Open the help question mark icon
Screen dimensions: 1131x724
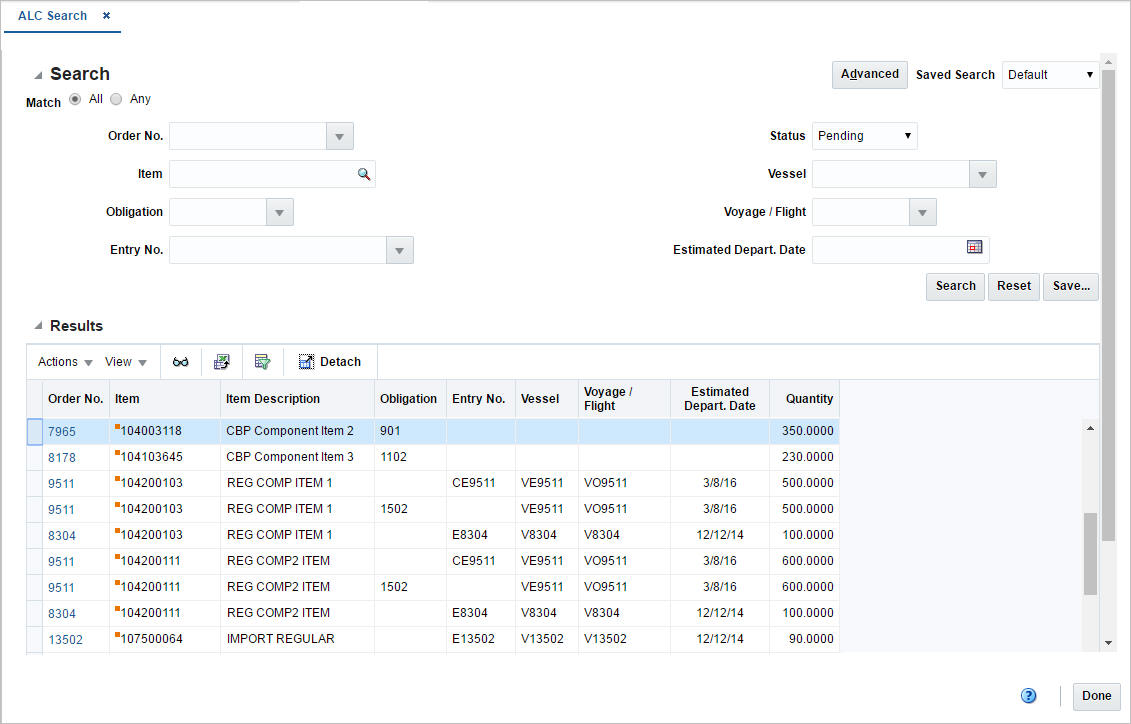click(x=1028, y=695)
